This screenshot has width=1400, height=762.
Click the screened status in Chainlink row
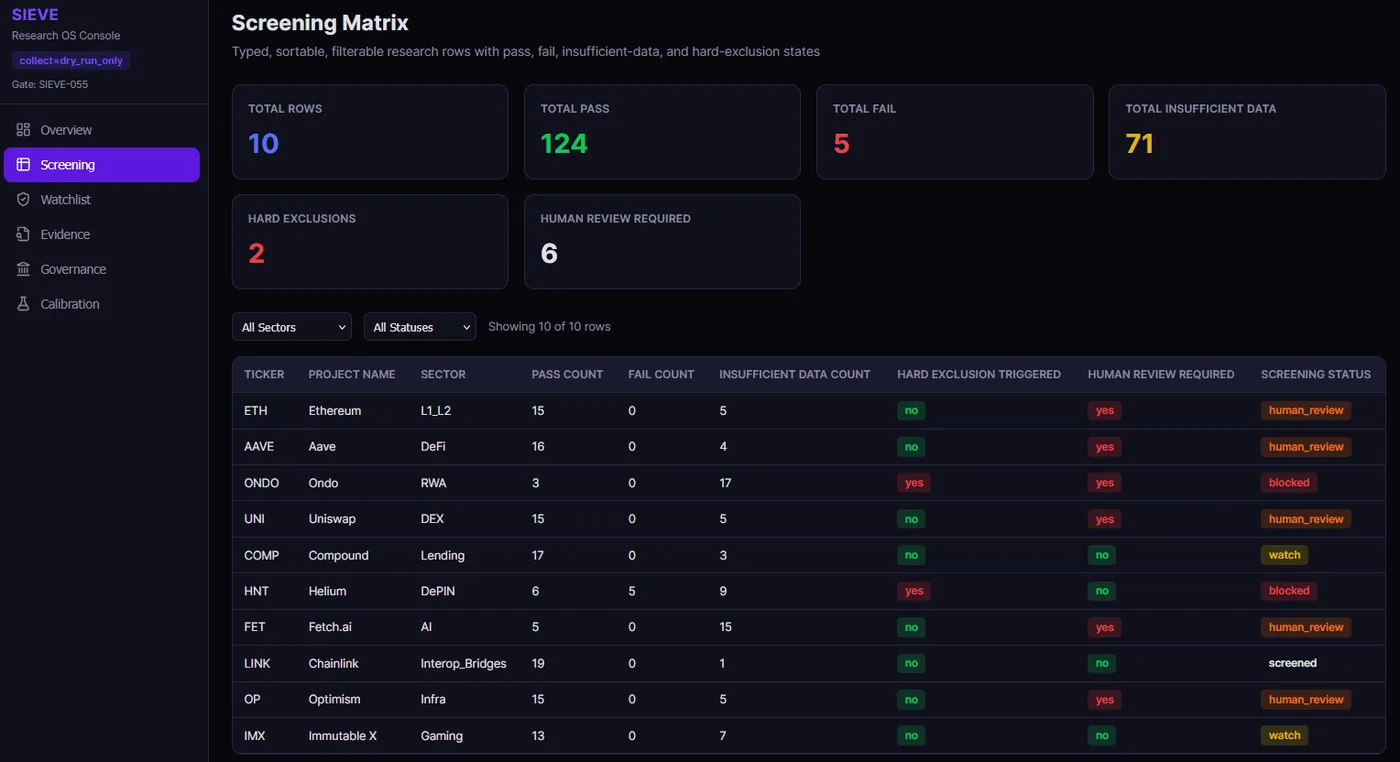(1292, 663)
